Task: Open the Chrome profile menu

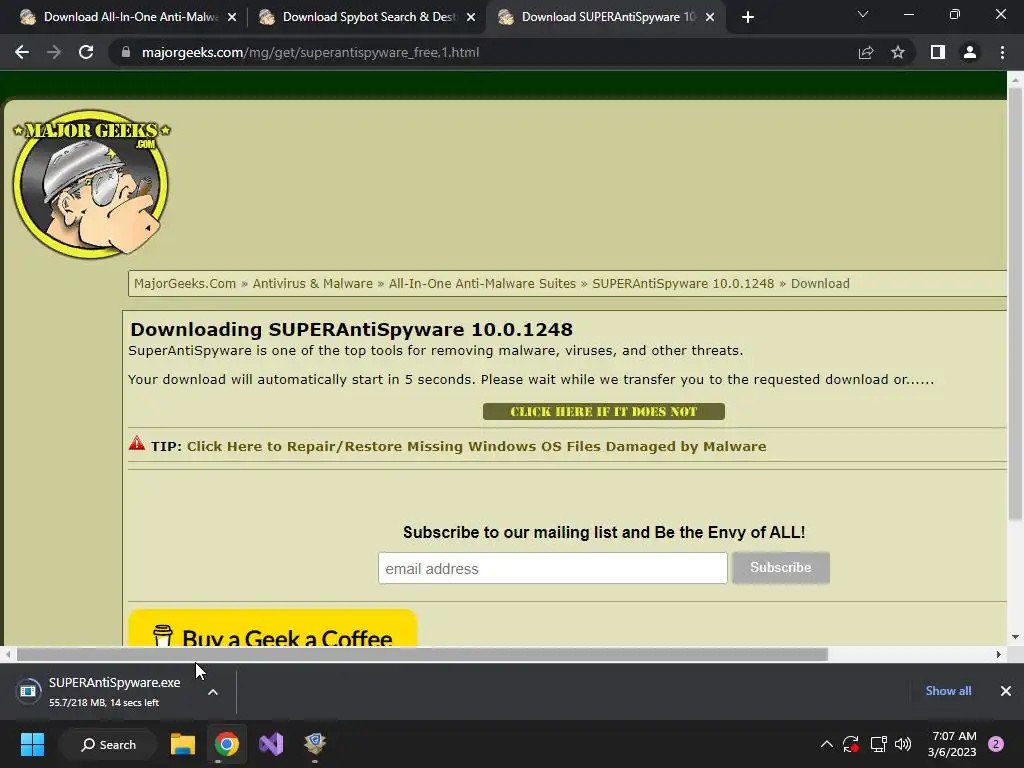Action: coord(970,52)
